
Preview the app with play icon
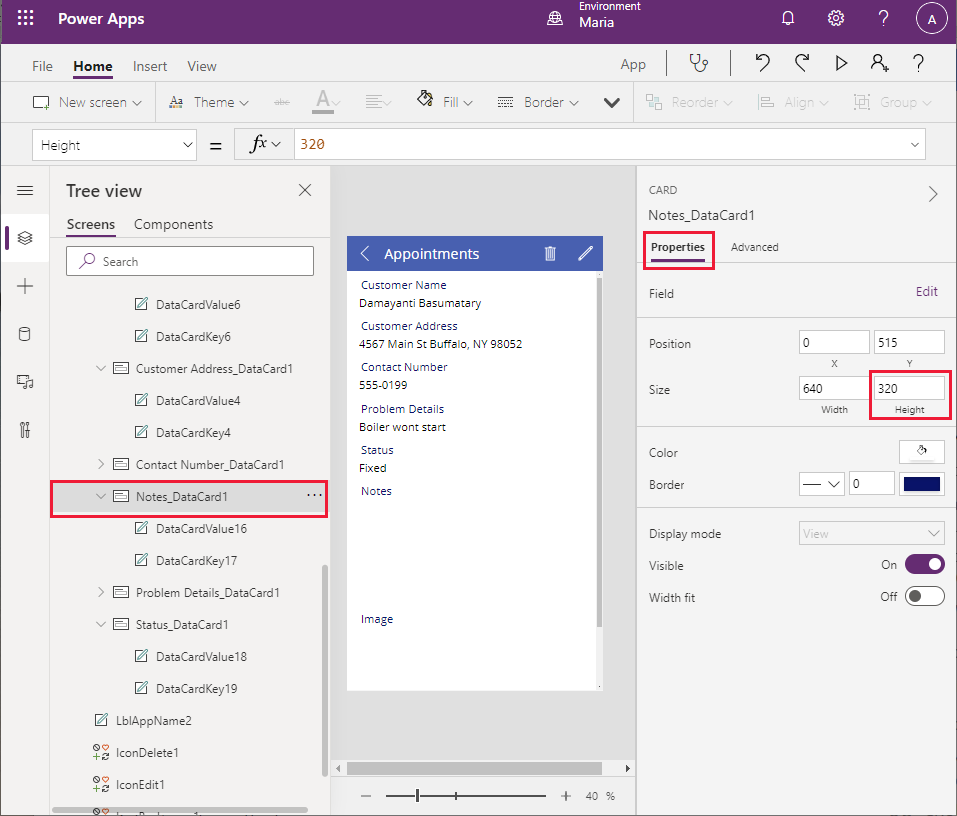(x=841, y=64)
